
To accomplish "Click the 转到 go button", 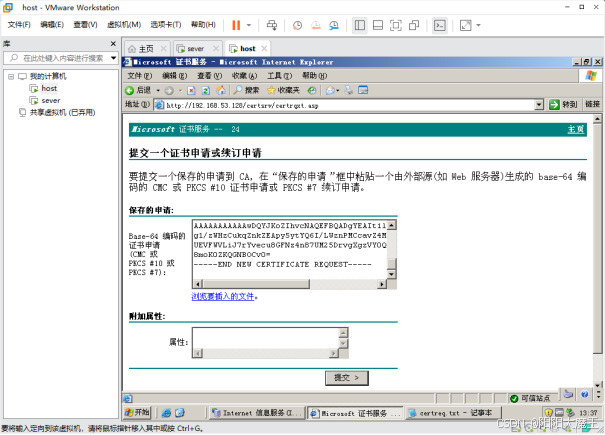I will tap(563, 105).
